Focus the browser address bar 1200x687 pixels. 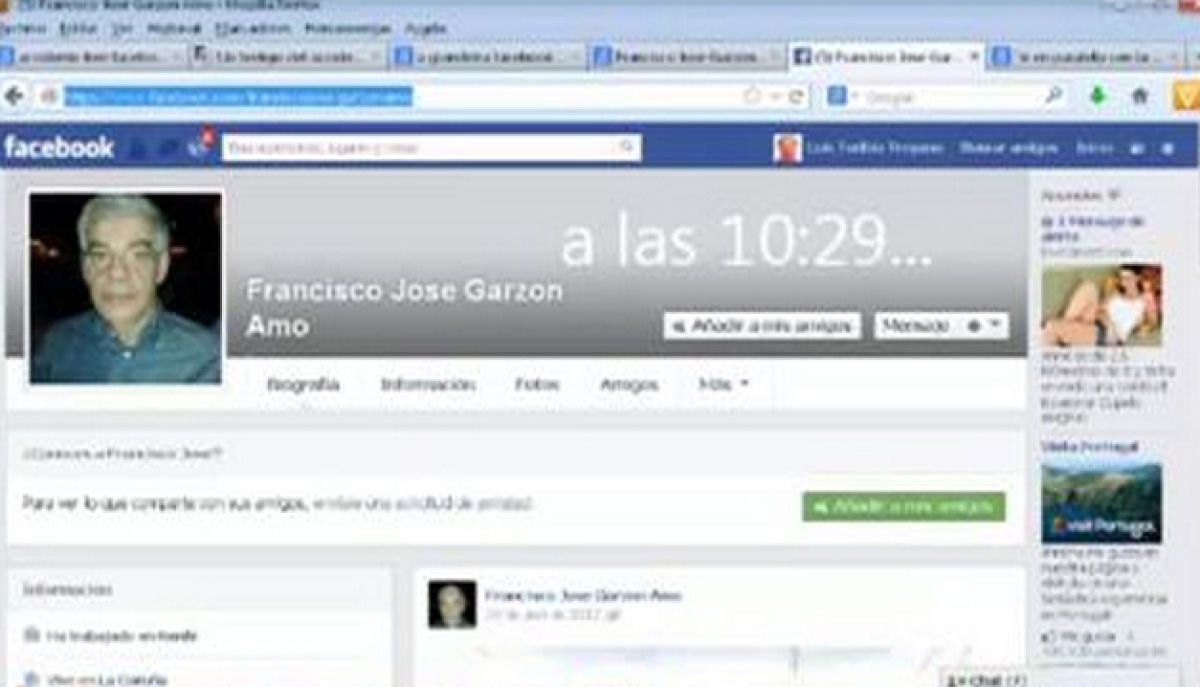[x=402, y=96]
